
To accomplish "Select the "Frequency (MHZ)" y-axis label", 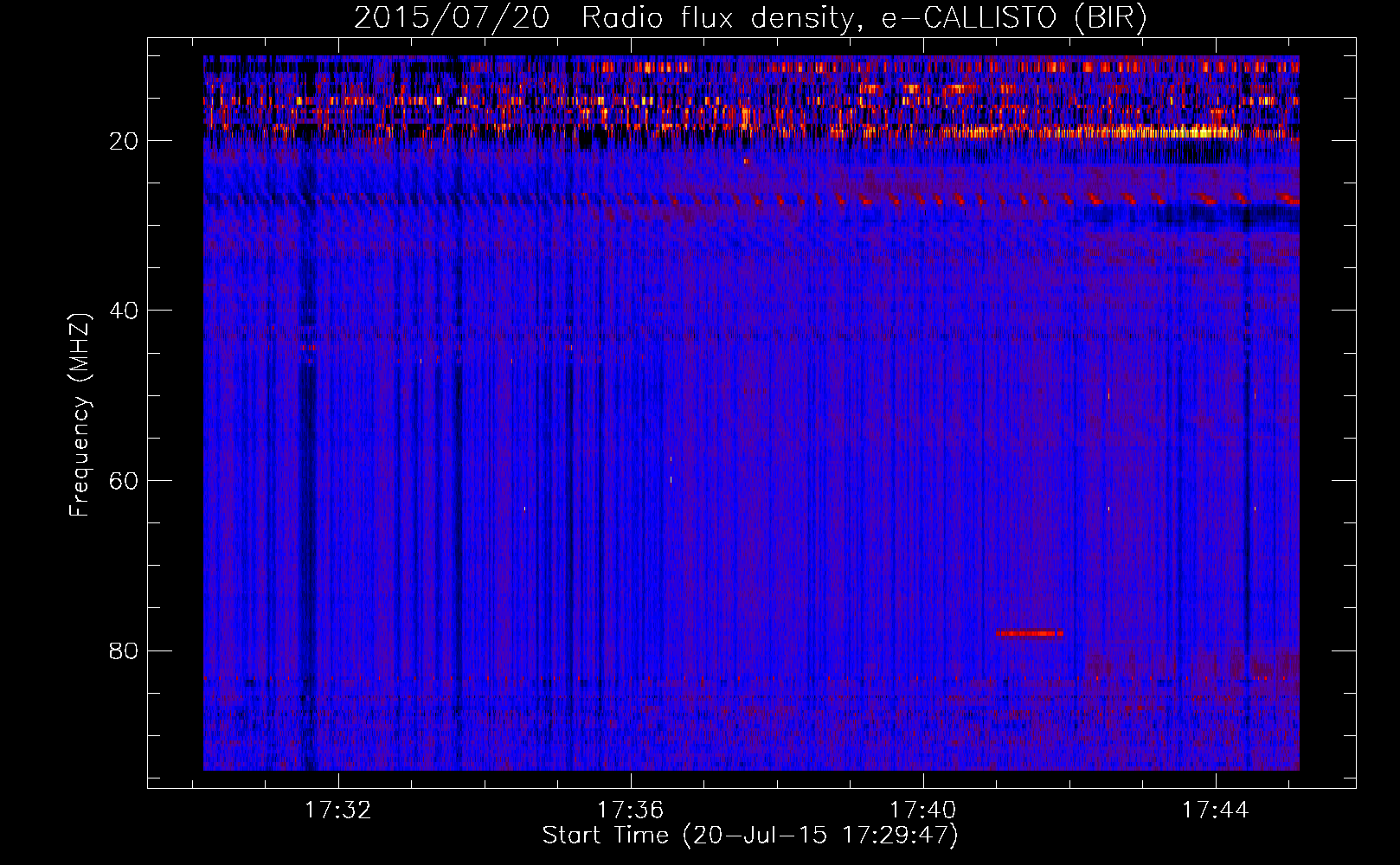I will pos(80,415).
